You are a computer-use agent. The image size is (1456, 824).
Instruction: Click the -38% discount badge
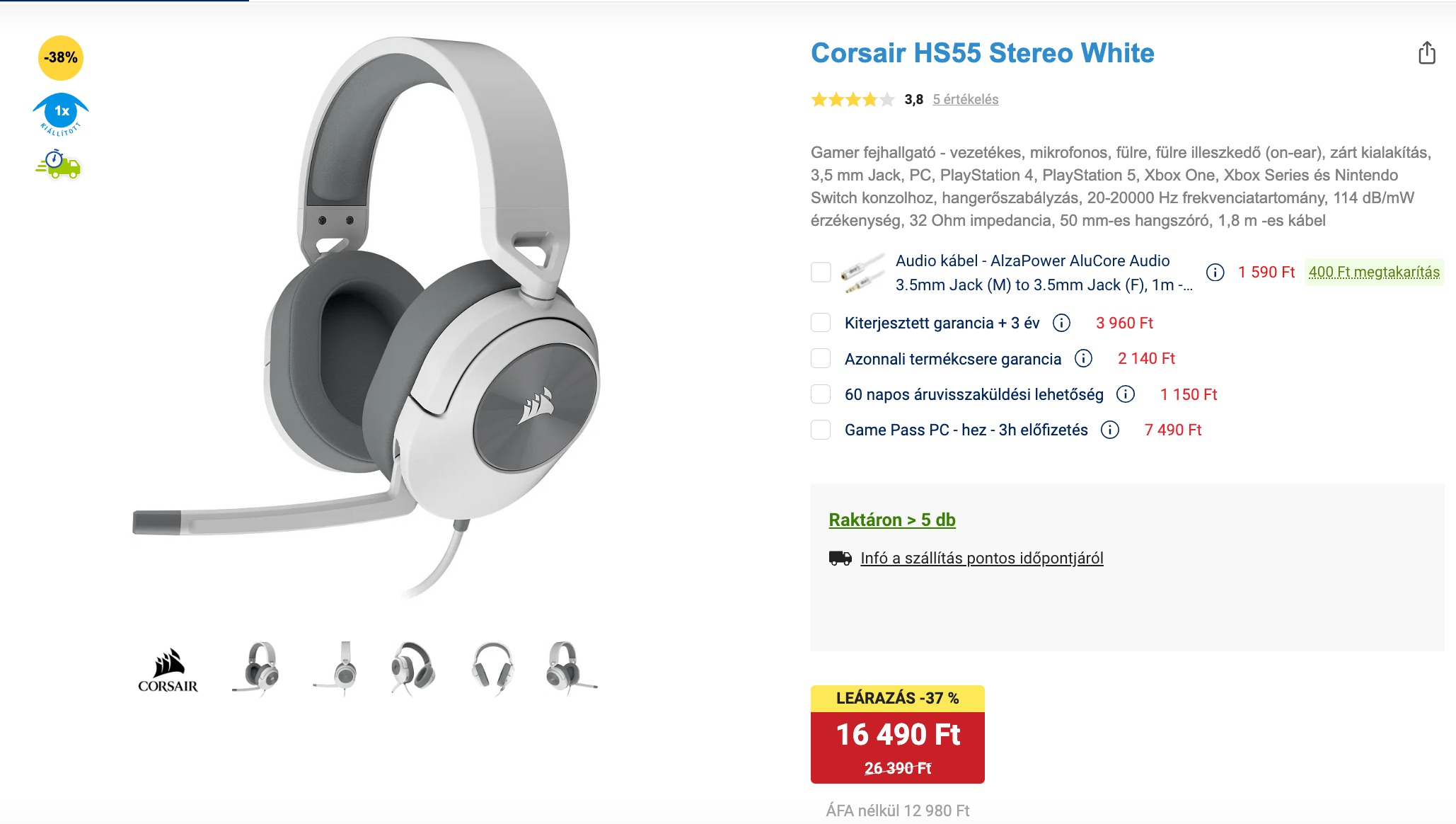click(61, 57)
